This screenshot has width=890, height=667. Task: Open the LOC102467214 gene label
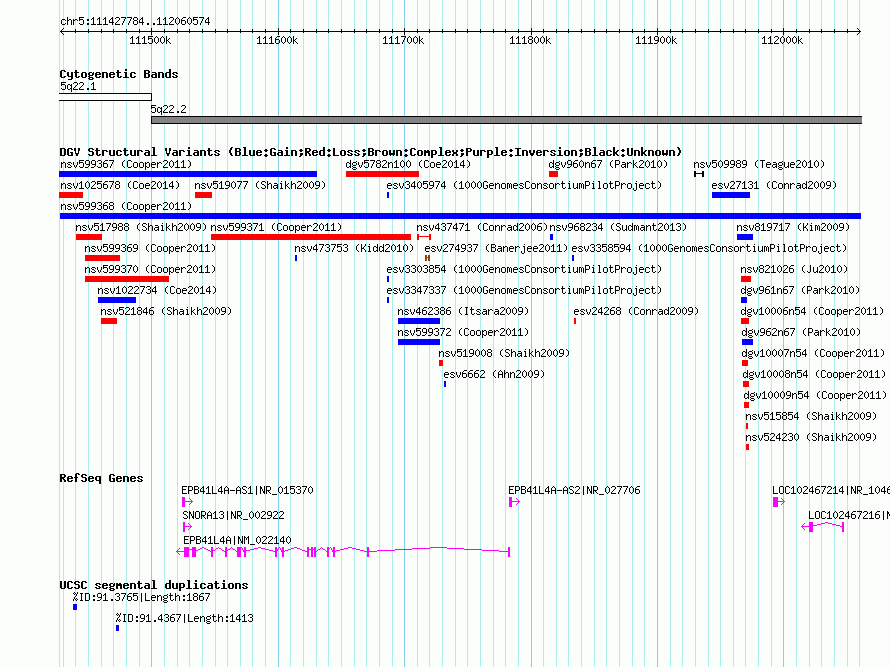click(831, 490)
